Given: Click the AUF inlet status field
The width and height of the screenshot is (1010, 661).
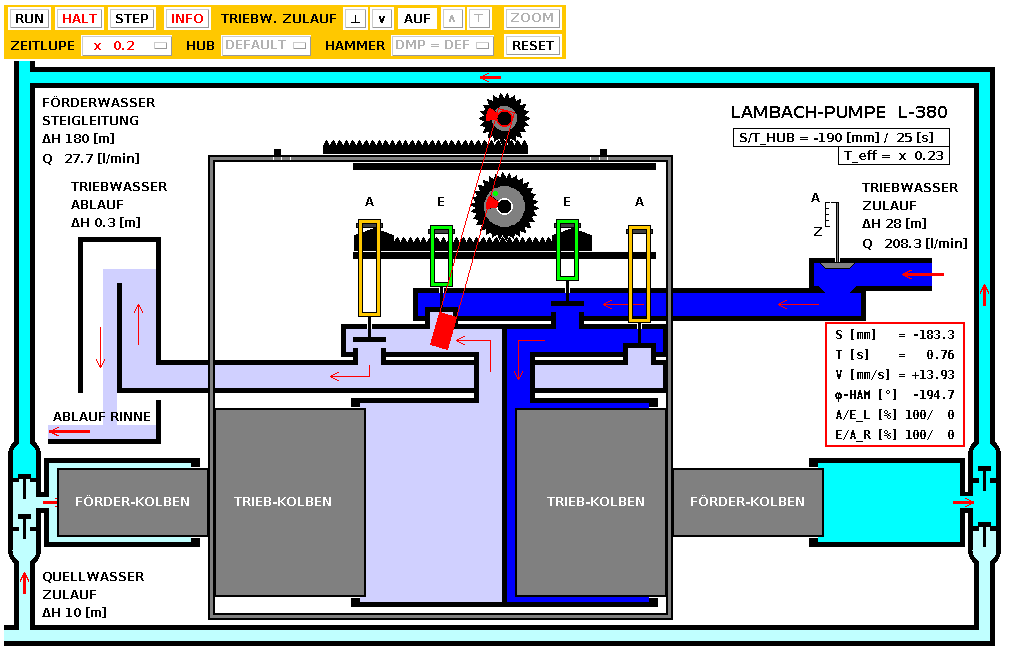Looking at the screenshot, I should [417, 19].
